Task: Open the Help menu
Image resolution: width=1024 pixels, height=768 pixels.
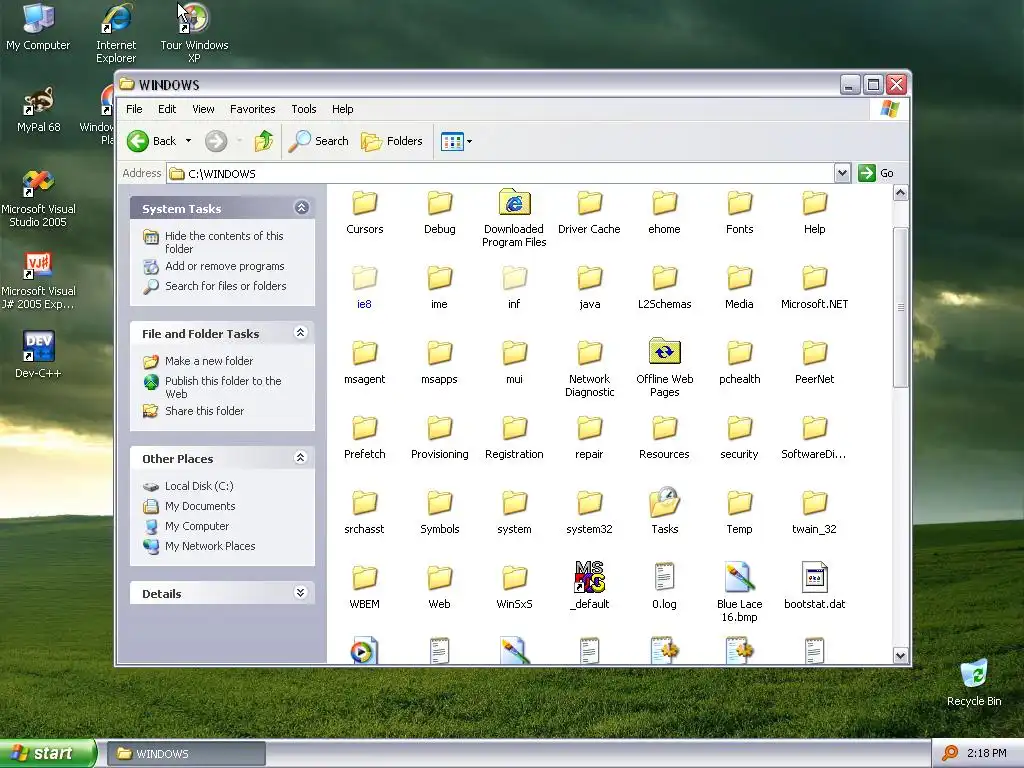Action: (x=342, y=109)
